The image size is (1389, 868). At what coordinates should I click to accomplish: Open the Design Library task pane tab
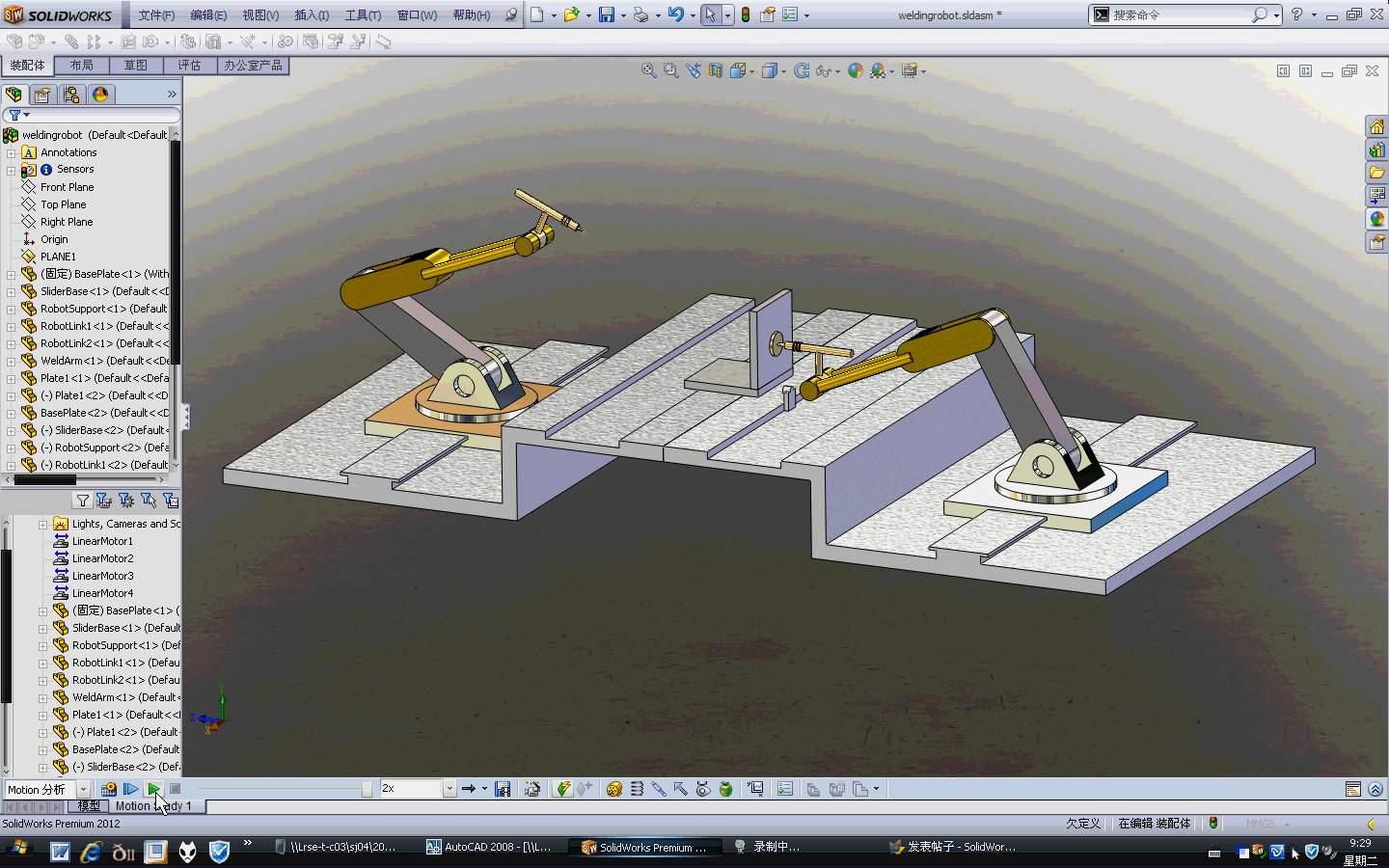1376,149
